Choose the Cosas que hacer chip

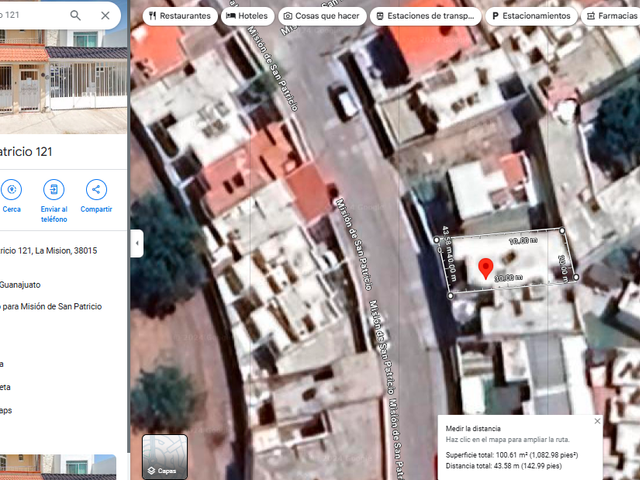pyautogui.click(x=322, y=16)
